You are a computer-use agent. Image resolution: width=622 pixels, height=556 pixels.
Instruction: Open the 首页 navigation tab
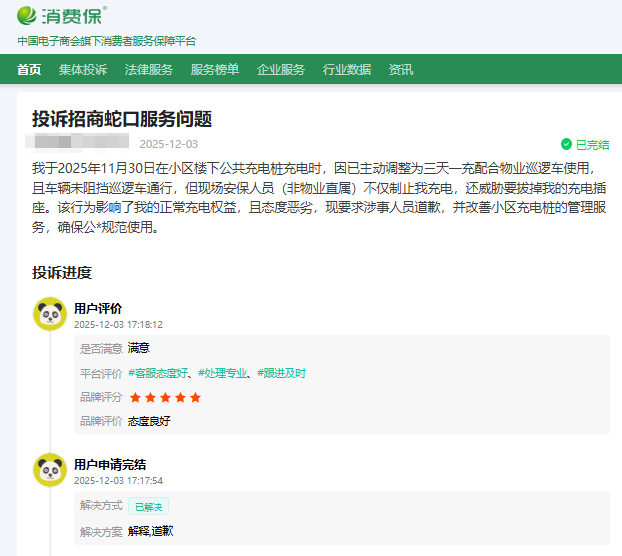(x=29, y=69)
